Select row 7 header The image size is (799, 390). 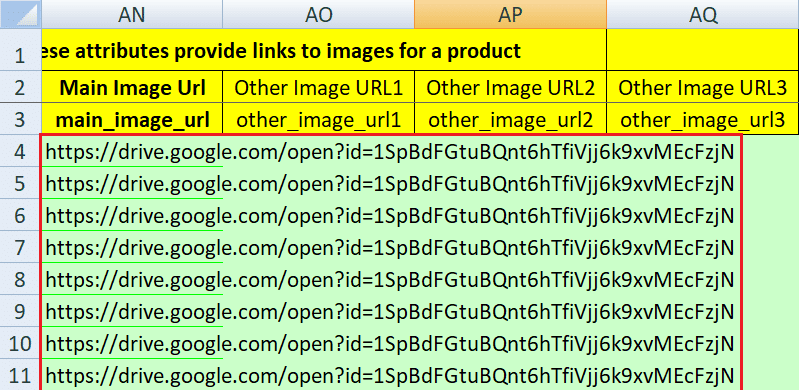(x=20, y=248)
